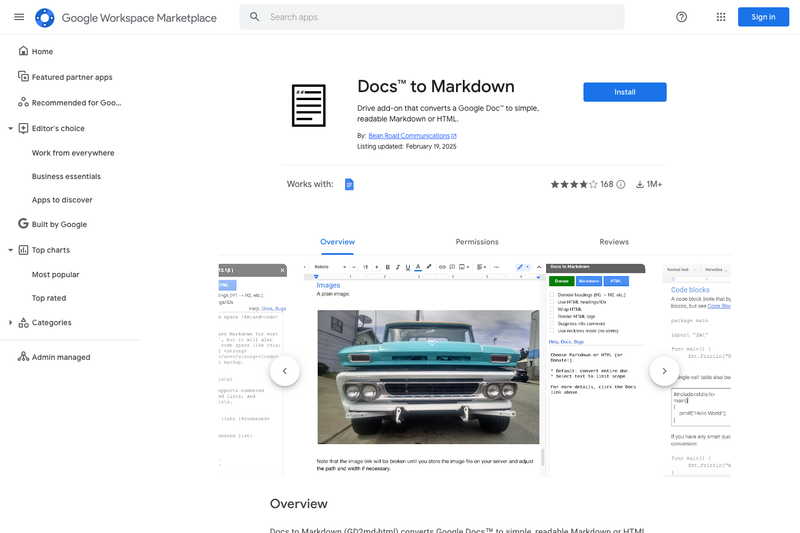
Task: Click the downloads count icon
Action: (x=639, y=184)
